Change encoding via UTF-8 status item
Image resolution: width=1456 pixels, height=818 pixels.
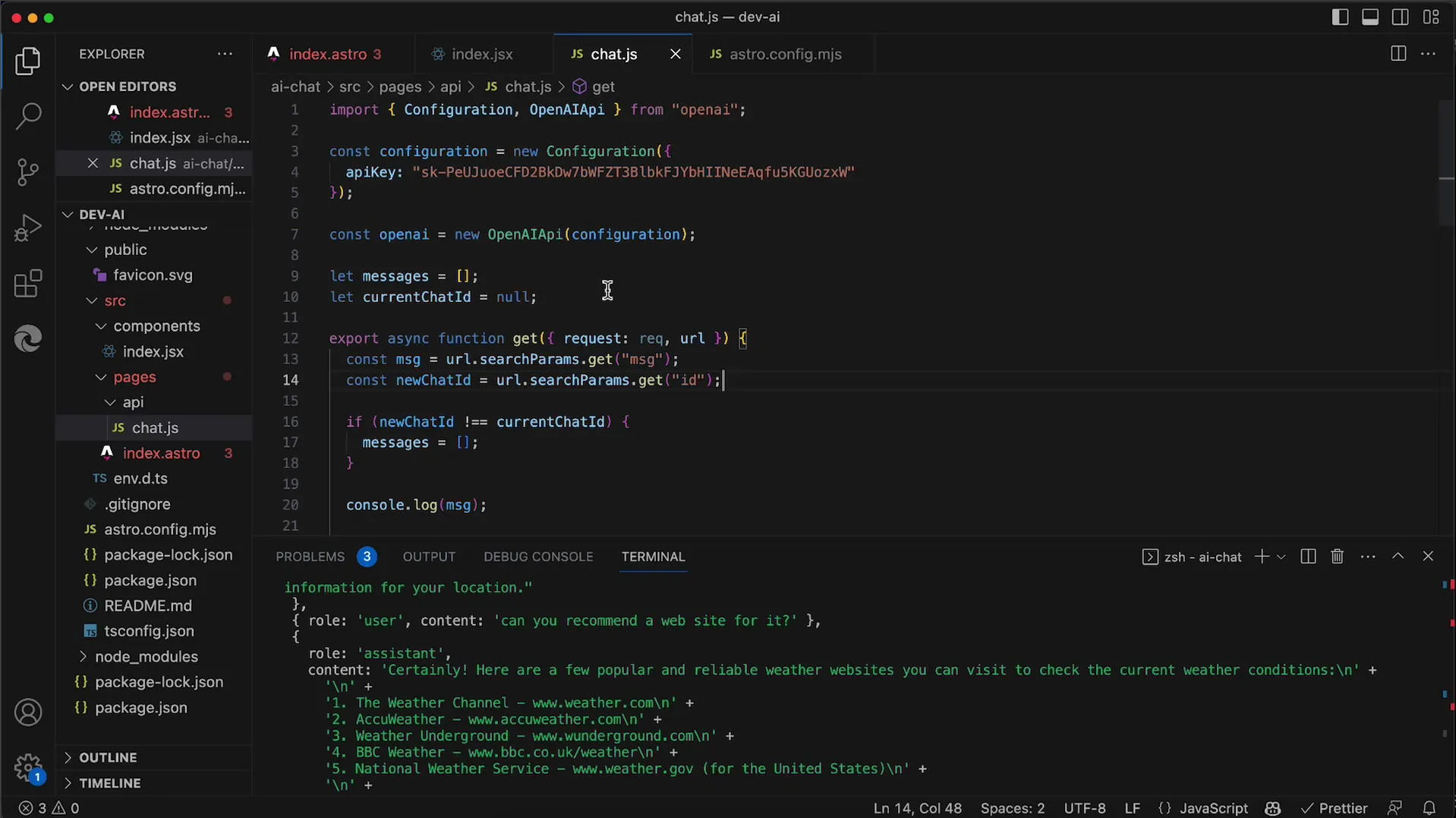click(x=1085, y=808)
